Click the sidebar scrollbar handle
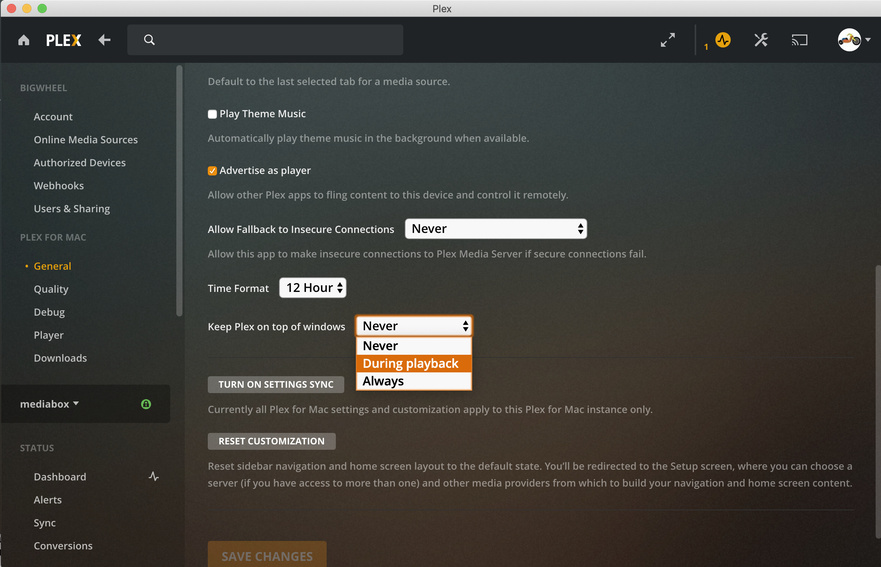 point(179,191)
